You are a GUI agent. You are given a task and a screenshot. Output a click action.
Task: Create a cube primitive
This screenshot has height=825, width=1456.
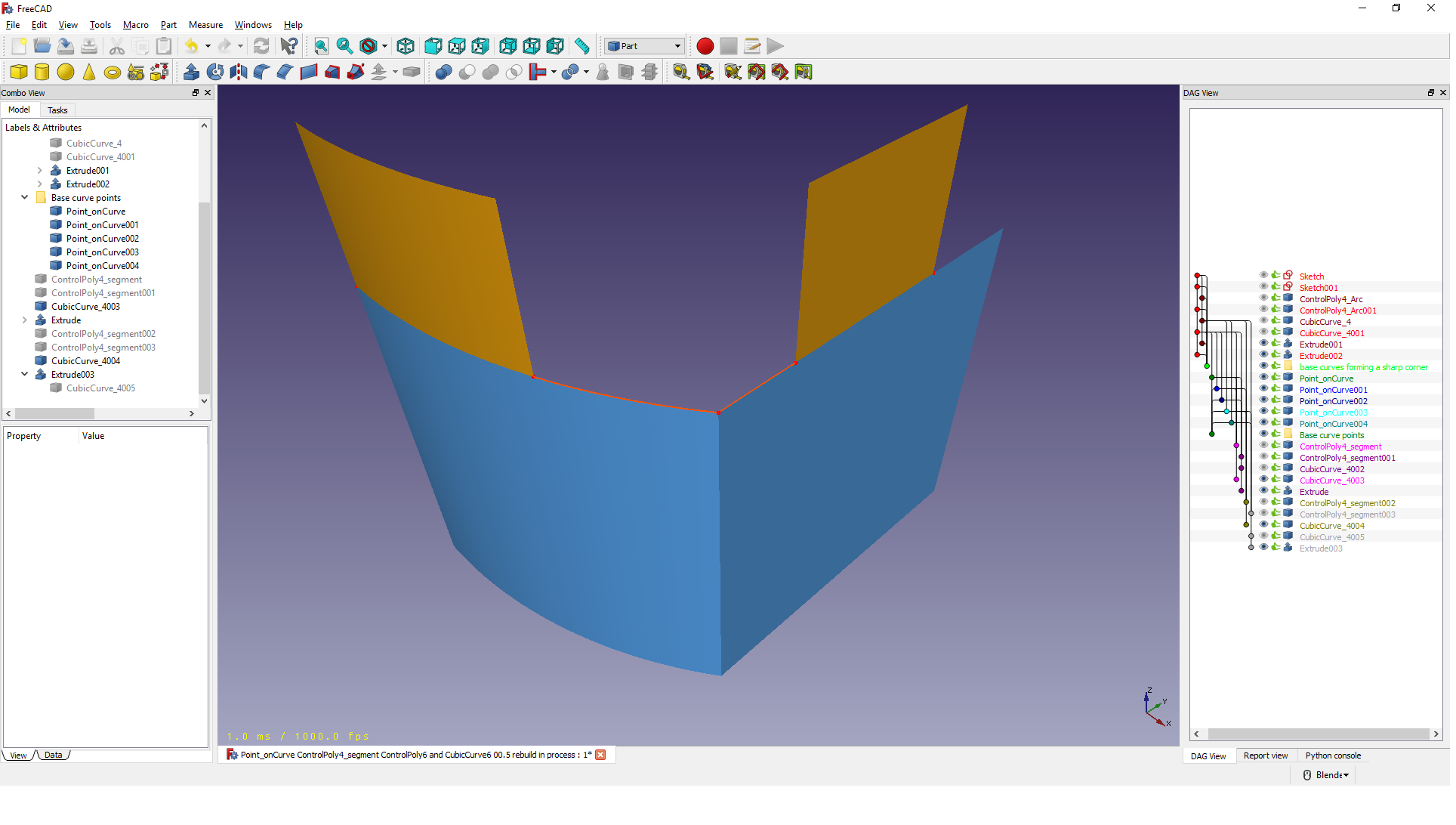19,72
